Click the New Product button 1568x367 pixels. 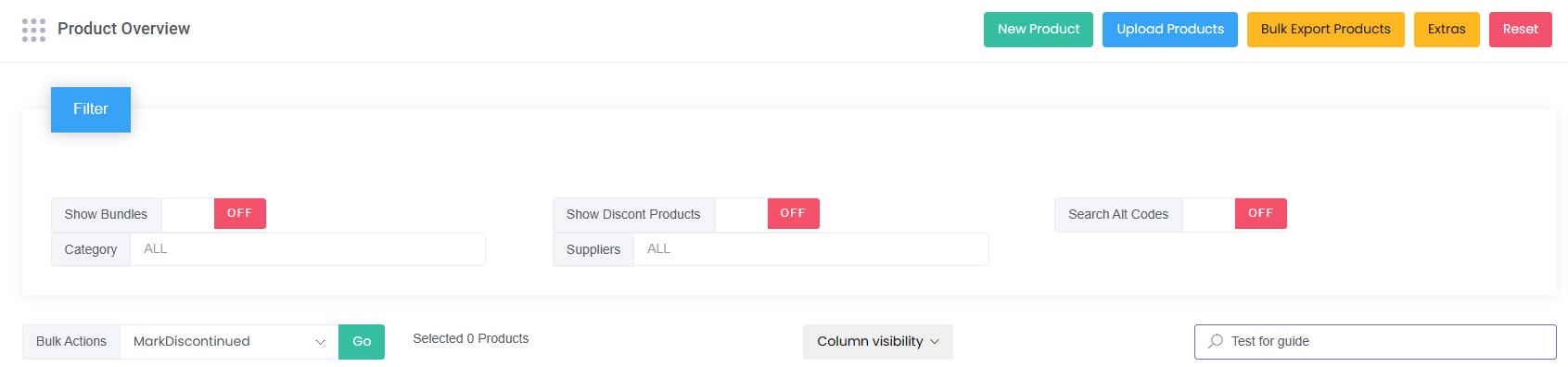pyautogui.click(x=1039, y=30)
